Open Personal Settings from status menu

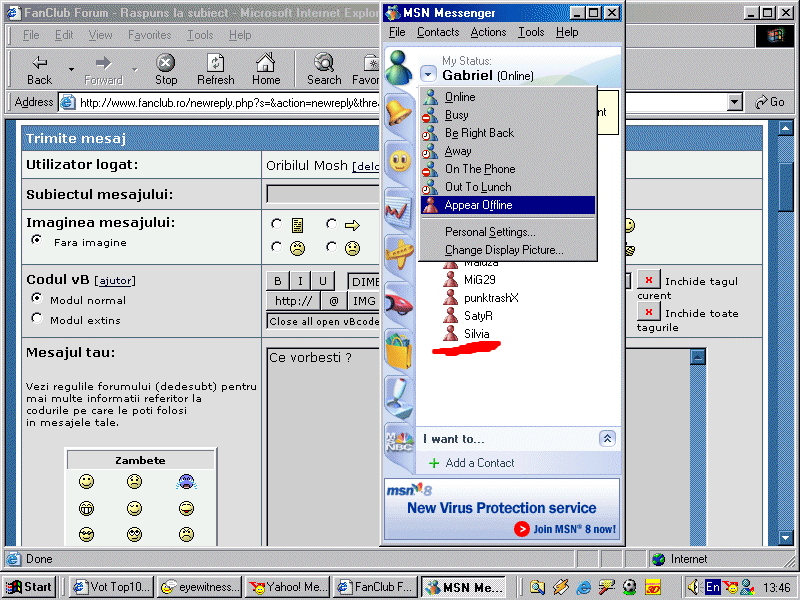click(508, 232)
